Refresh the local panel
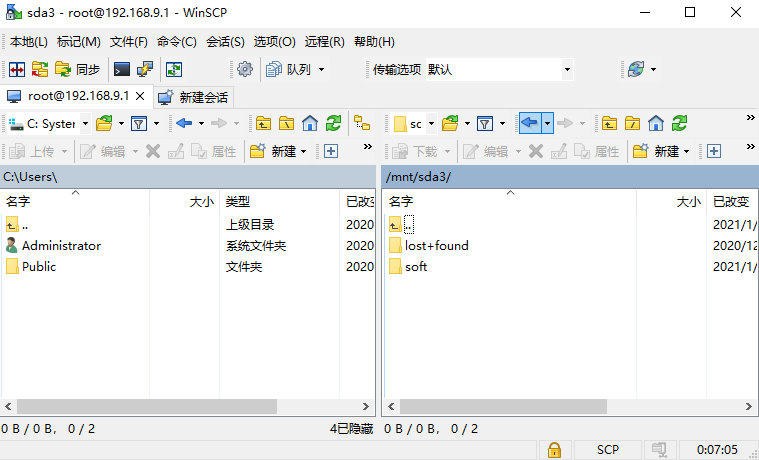 [x=333, y=124]
